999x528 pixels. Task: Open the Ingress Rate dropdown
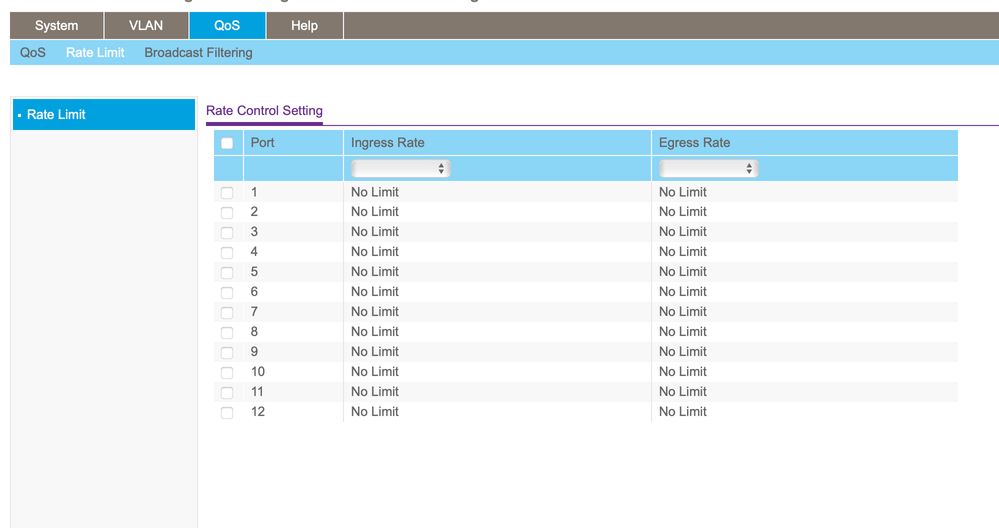pos(399,169)
